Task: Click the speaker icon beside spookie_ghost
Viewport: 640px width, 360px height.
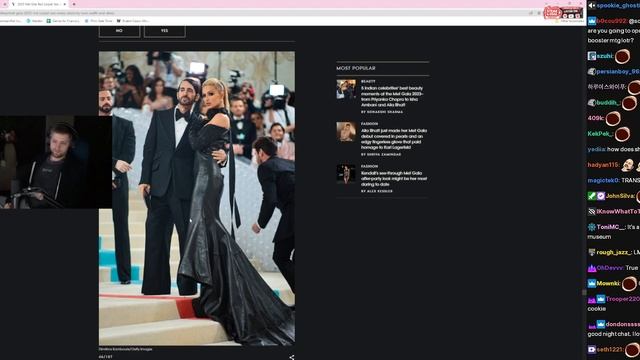Action: (x=591, y=5)
